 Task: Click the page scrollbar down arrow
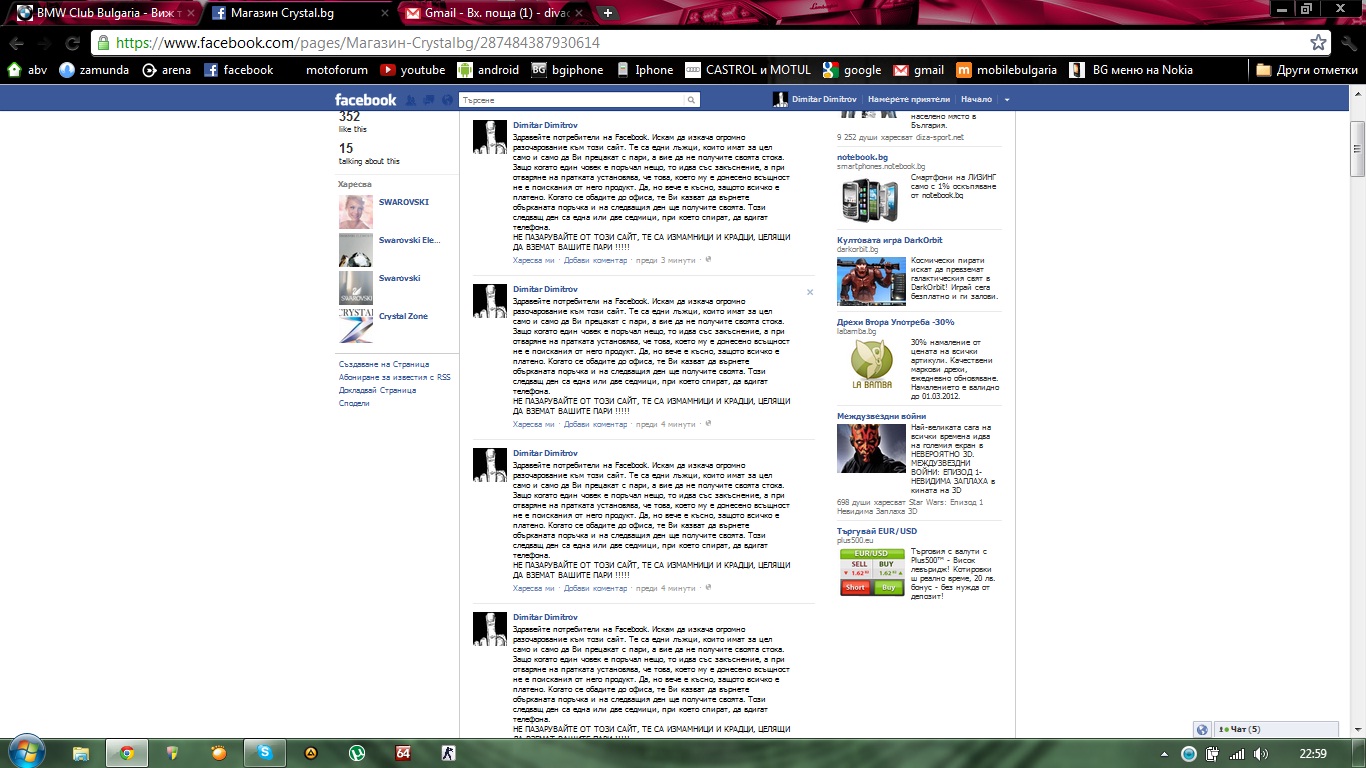pos(1357,731)
